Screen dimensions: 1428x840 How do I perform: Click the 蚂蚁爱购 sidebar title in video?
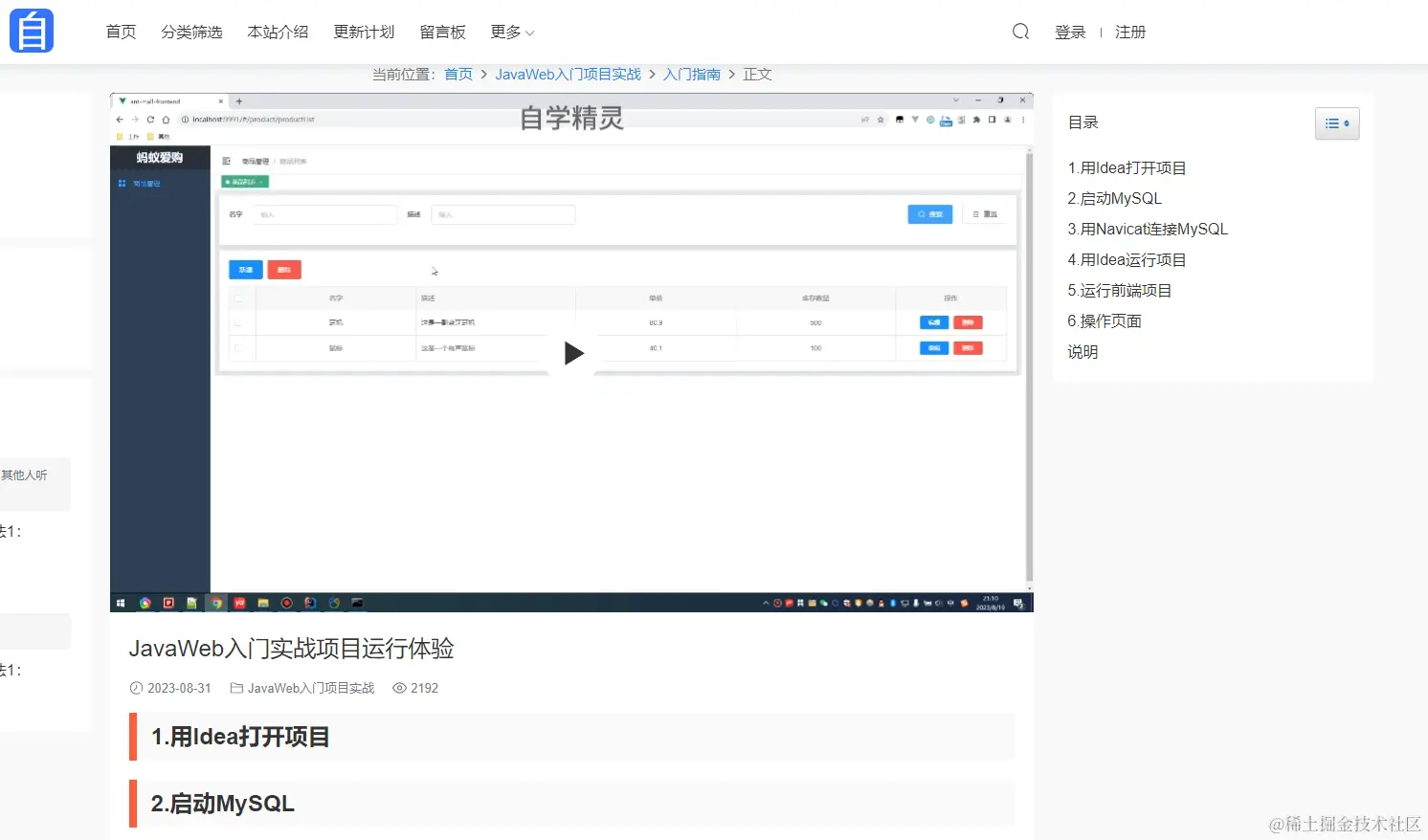click(160, 158)
